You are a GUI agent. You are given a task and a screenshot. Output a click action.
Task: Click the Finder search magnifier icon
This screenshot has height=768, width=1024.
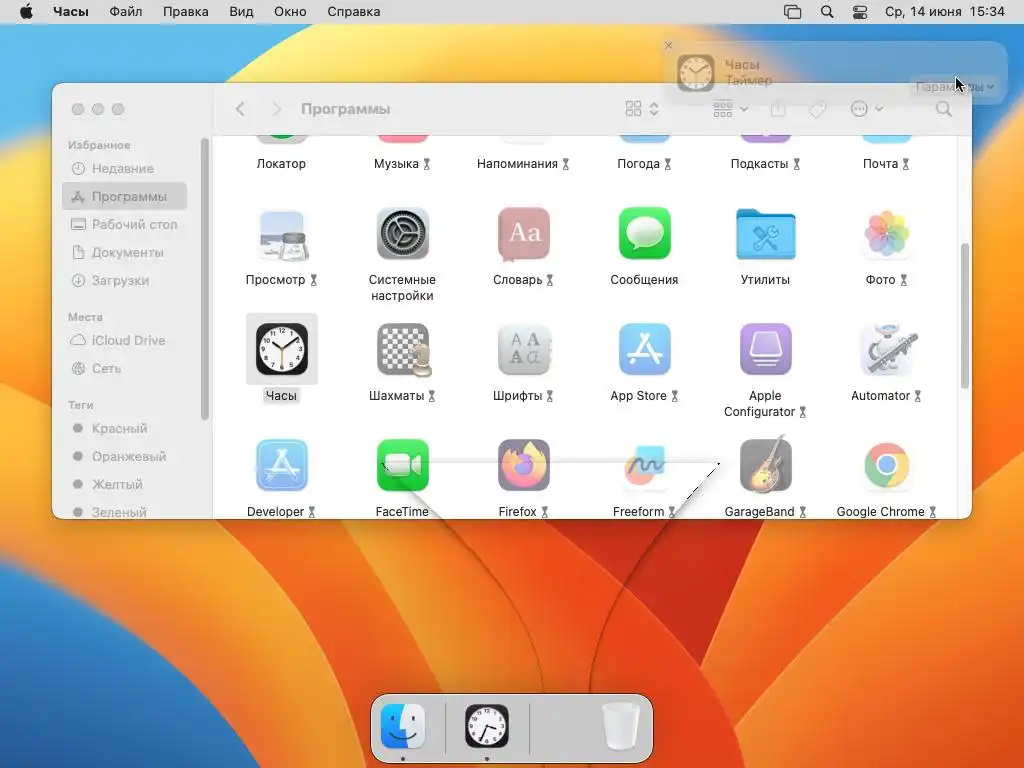[944, 109]
